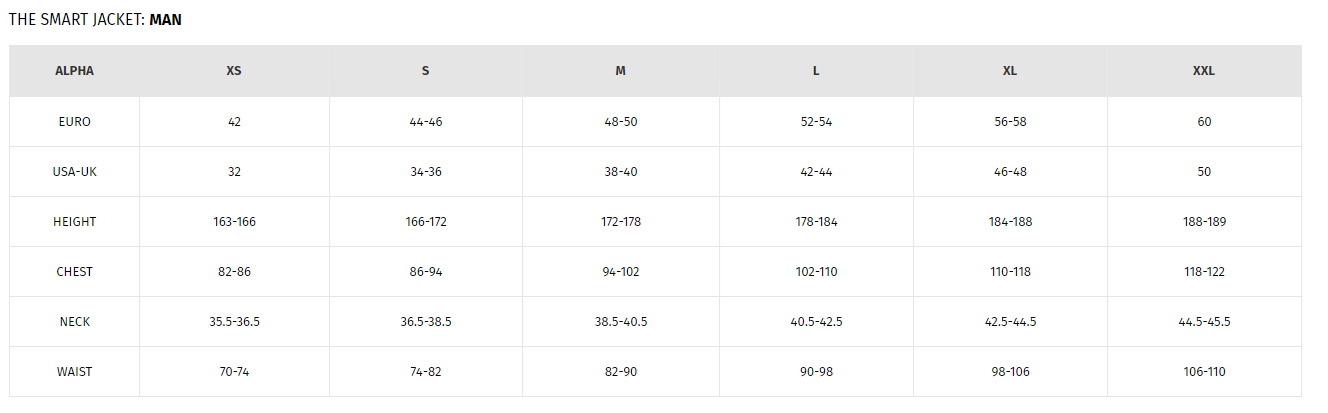Image resolution: width=1328 pixels, height=413 pixels.
Task: Select the CHEST row label
Action: point(74,271)
